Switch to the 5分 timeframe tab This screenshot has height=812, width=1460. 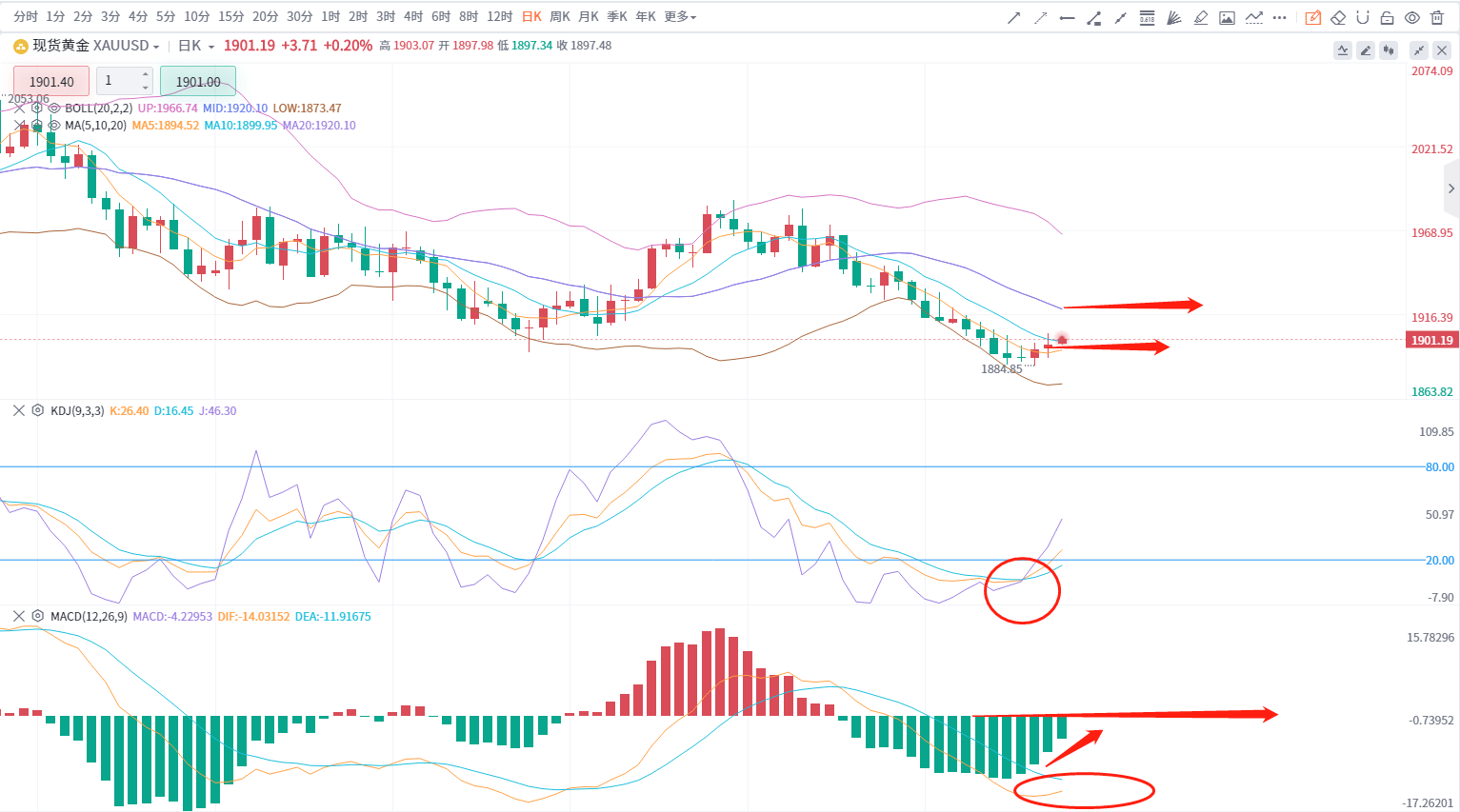(166, 17)
